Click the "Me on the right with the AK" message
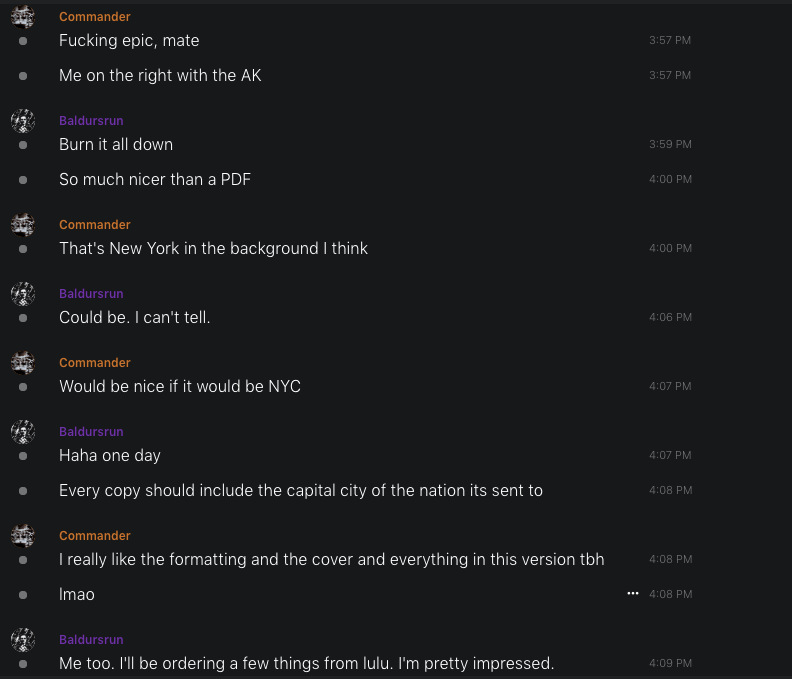792x679 pixels. coord(160,75)
